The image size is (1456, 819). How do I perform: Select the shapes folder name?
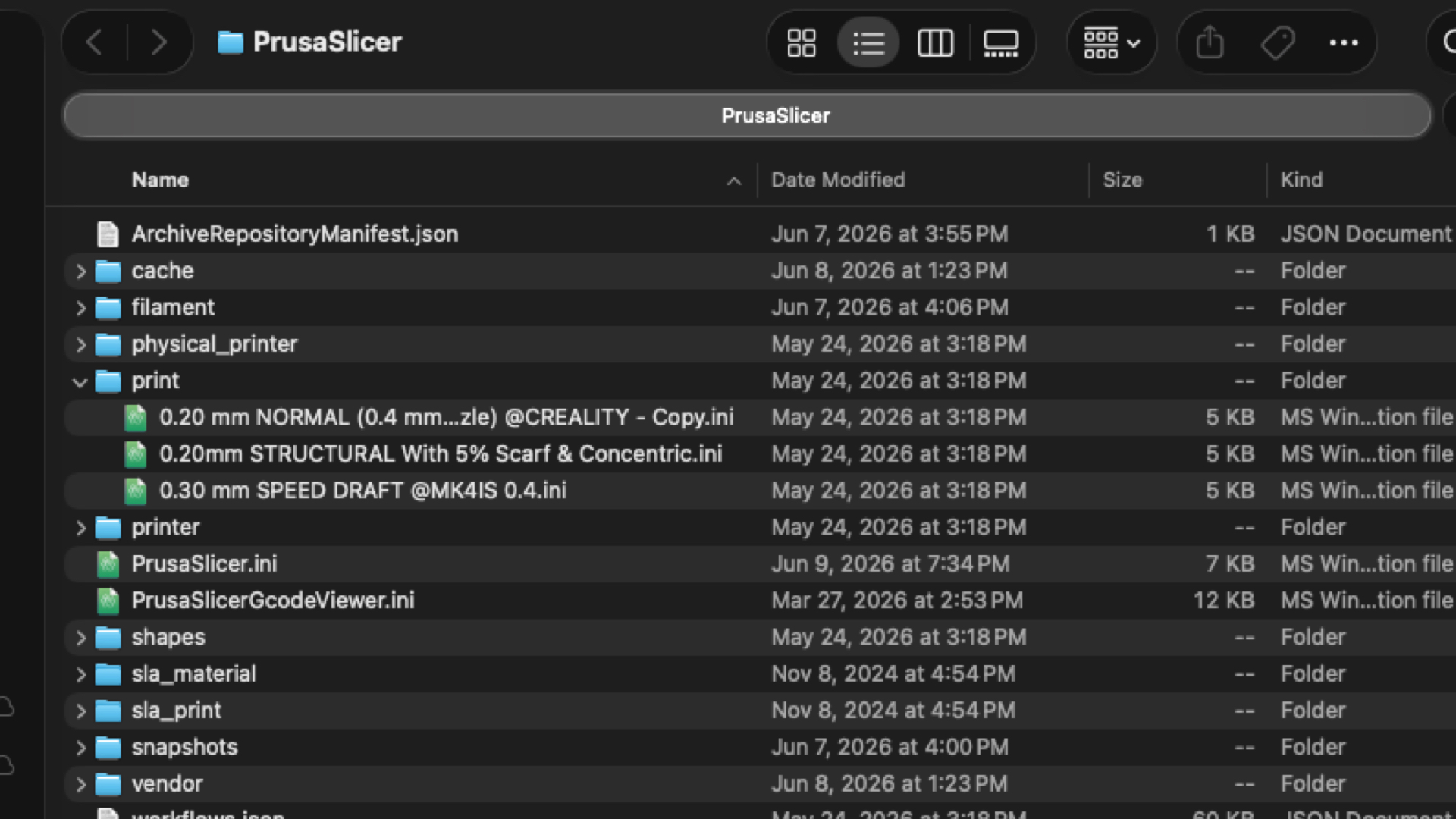coord(168,637)
